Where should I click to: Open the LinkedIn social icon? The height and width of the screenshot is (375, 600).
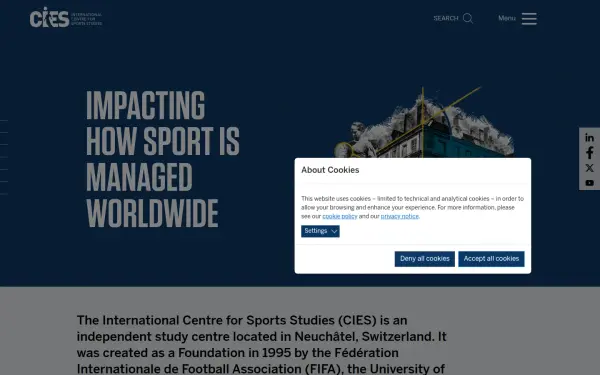pos(589,138)
